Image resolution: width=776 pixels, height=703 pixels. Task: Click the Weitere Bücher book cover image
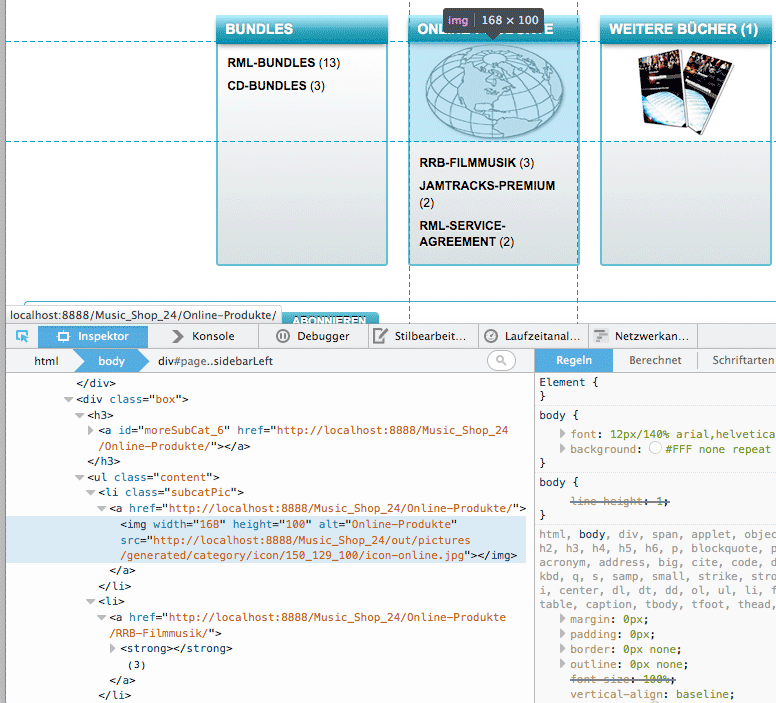(685, 90)
